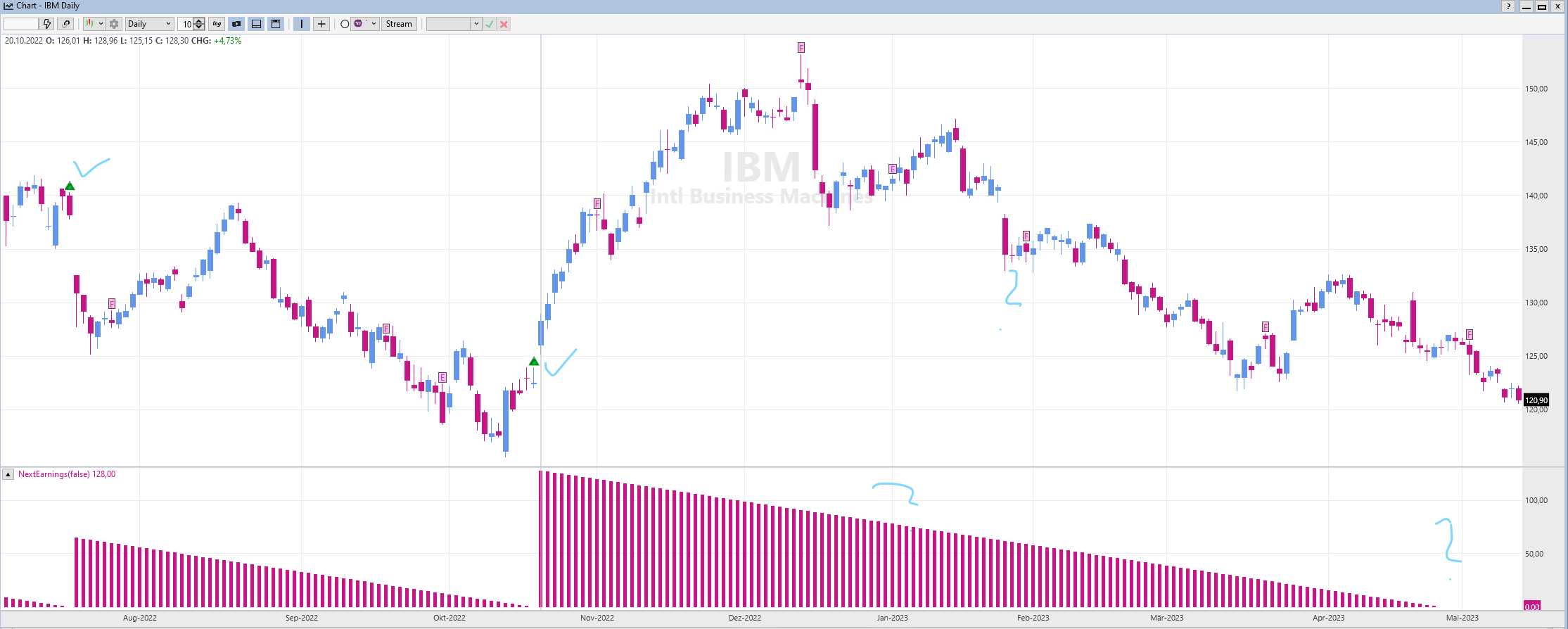Confirm with the green check mark icon
1568x629 pixels.
click(x=490, y=24)
